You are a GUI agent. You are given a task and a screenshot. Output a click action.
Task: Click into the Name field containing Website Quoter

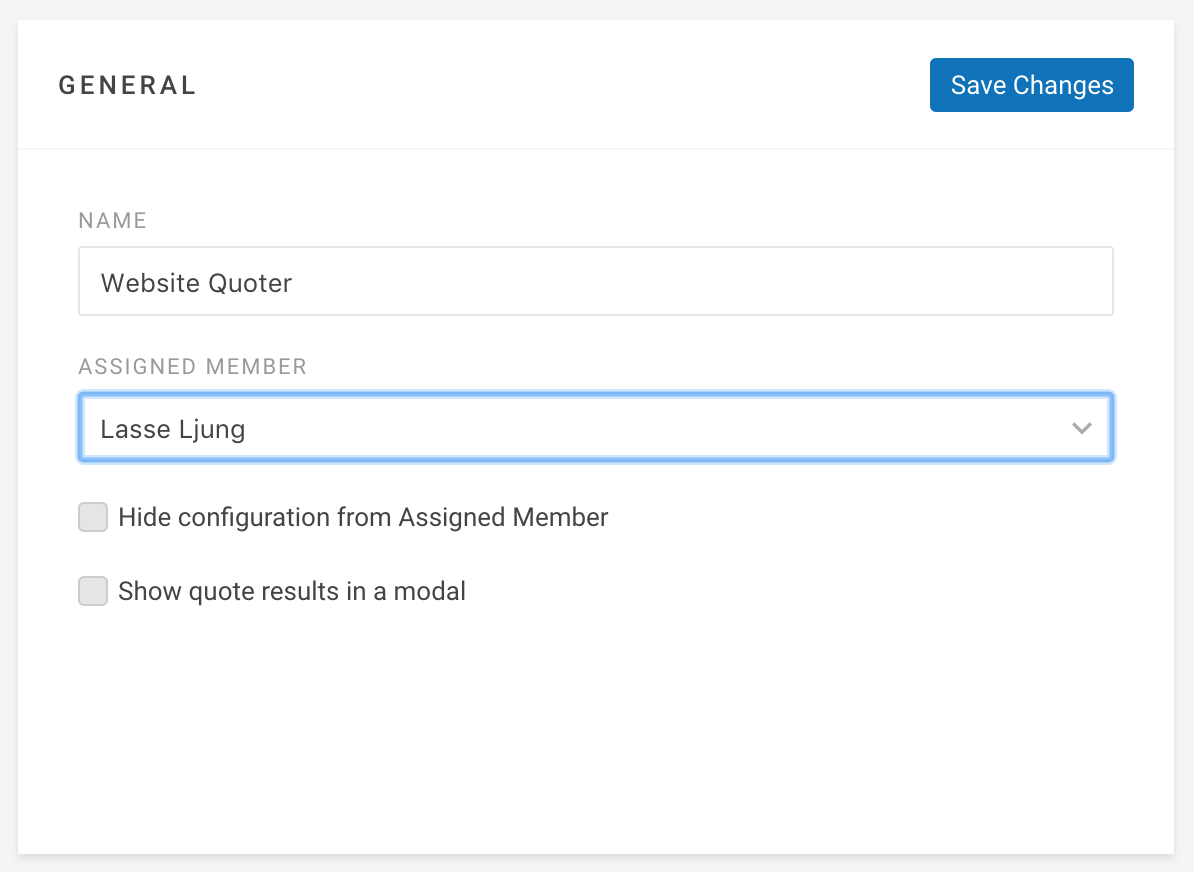pos(595,281)
